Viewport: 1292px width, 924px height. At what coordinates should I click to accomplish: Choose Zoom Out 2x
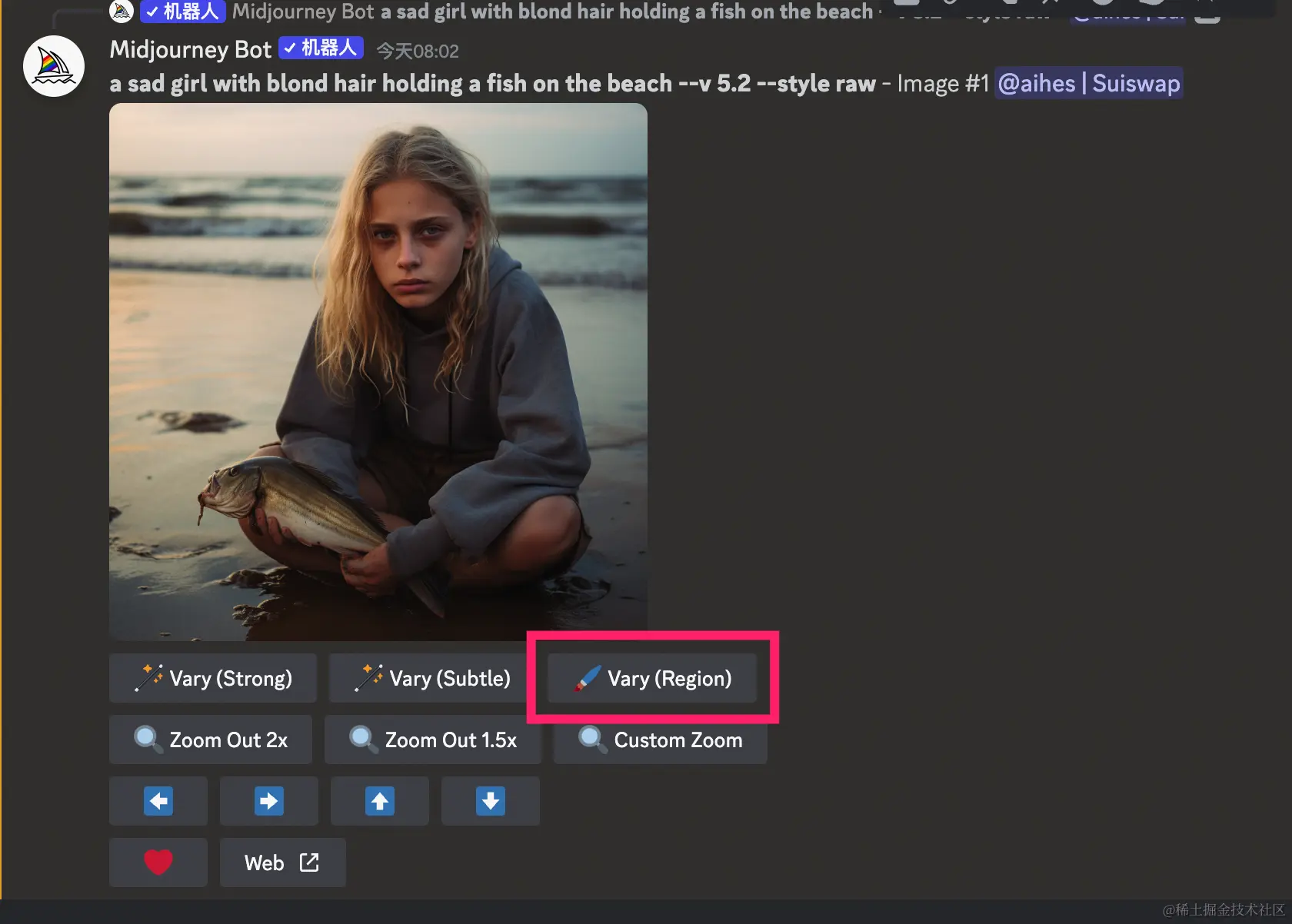211,740
